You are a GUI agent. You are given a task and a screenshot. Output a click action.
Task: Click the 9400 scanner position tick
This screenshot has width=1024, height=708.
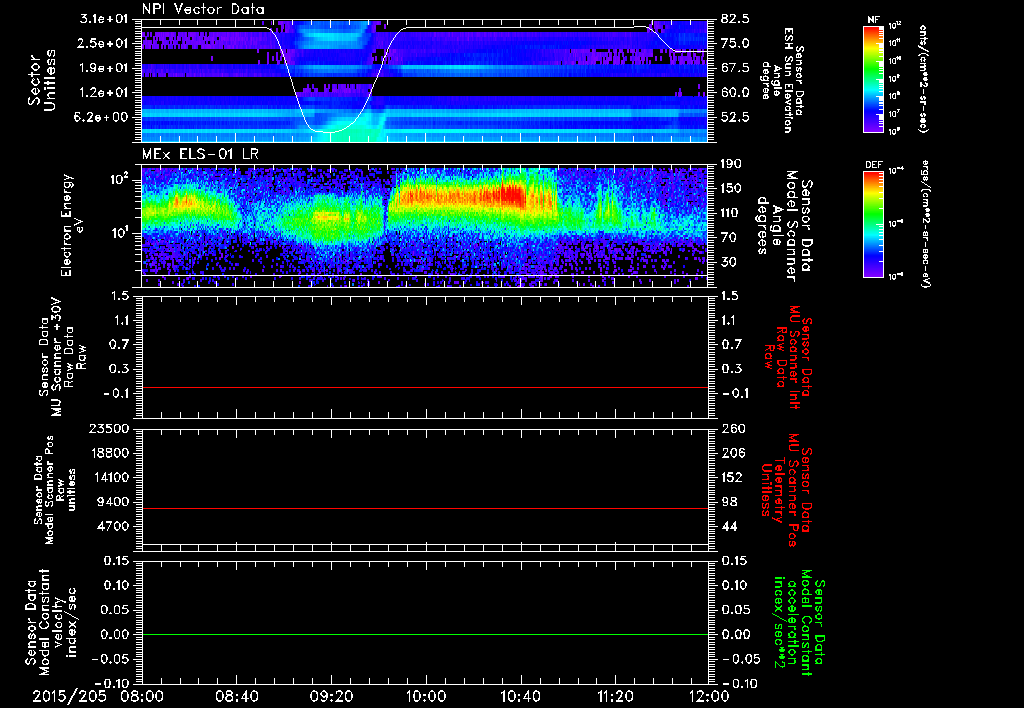coord(112,502)
